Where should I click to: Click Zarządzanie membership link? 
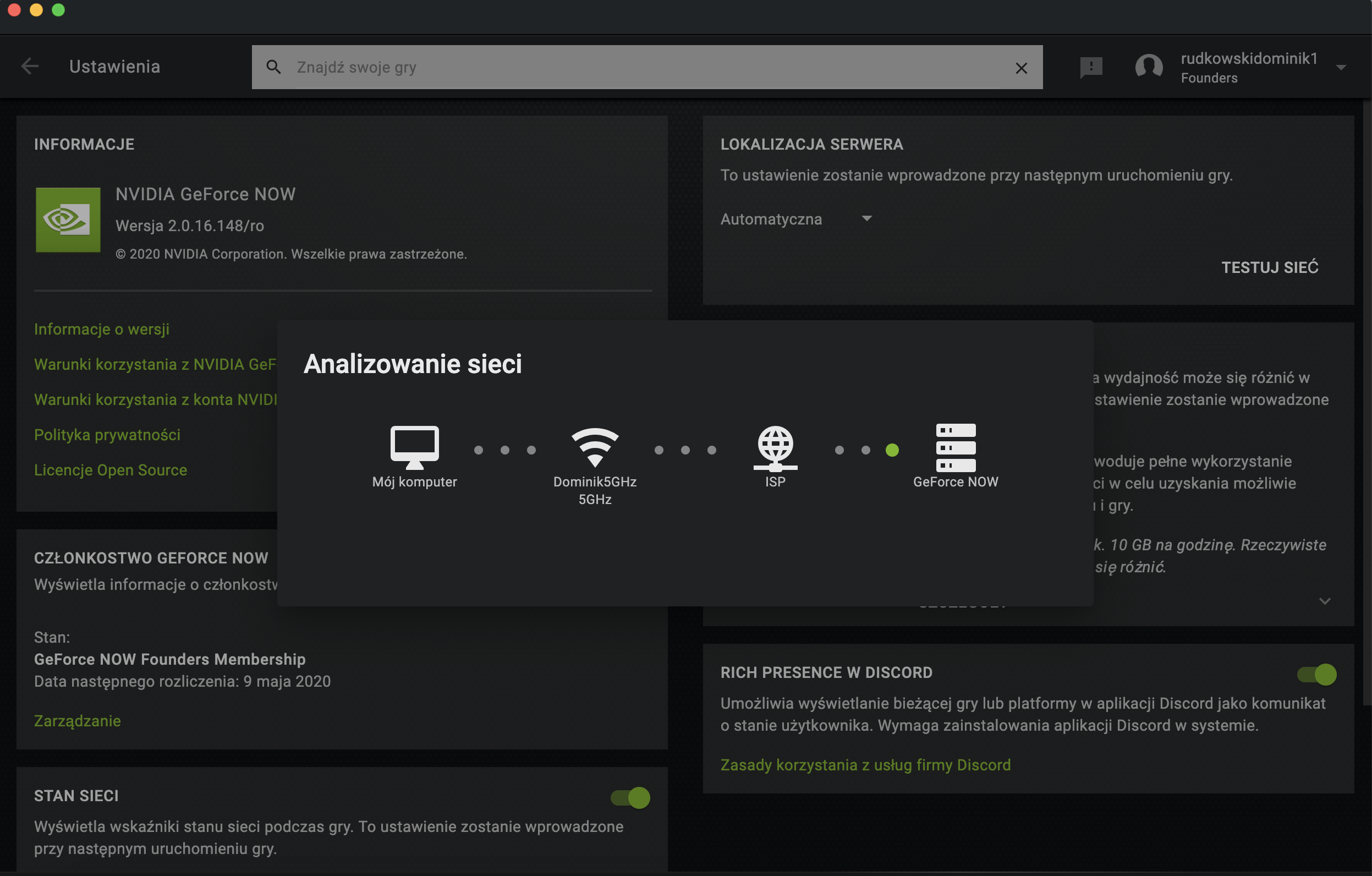coord(78,721)
